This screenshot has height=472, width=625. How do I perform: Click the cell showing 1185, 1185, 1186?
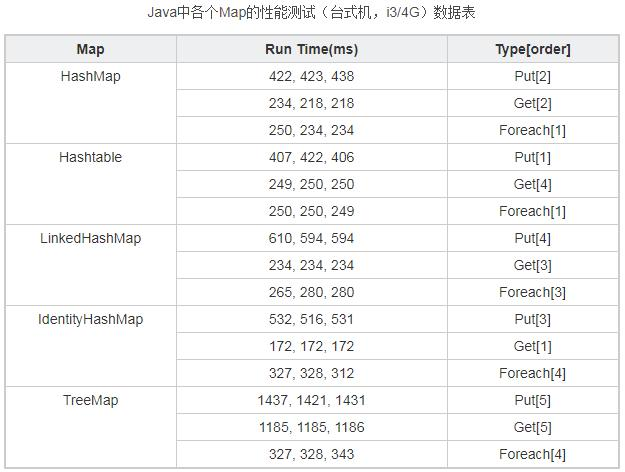311,427
